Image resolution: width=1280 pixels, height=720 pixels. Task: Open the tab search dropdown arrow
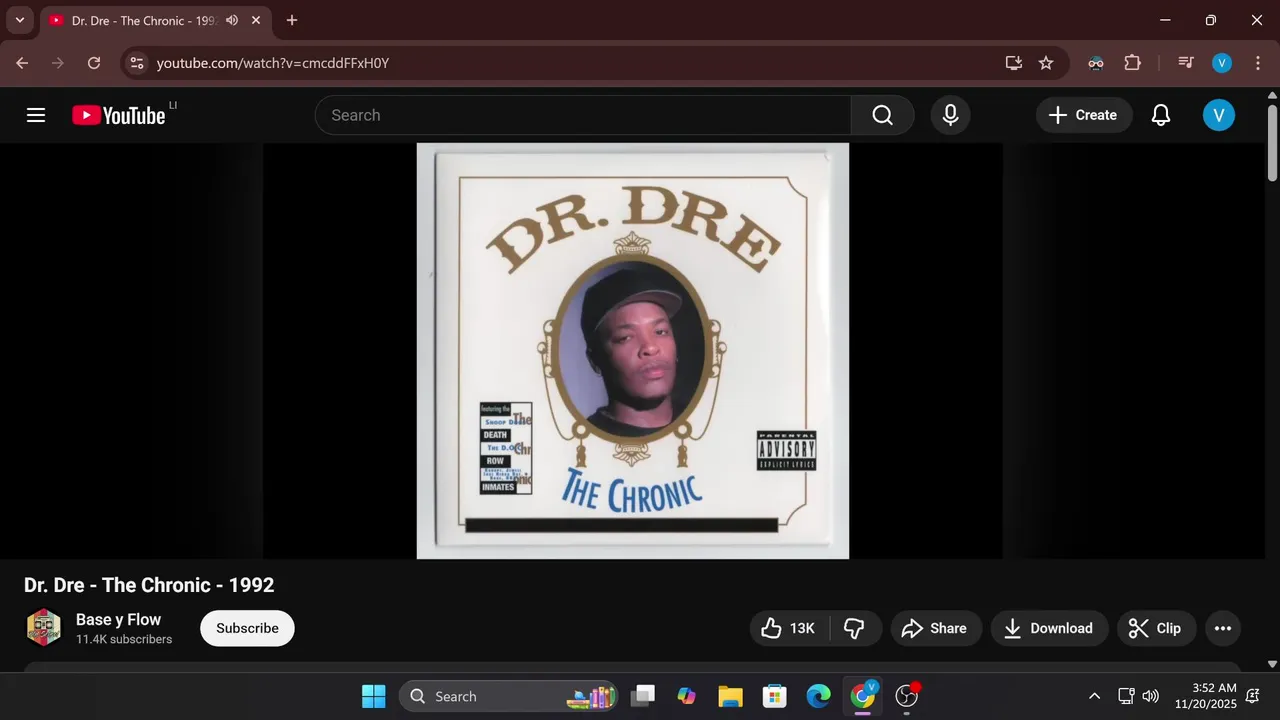tap(19, 20)
